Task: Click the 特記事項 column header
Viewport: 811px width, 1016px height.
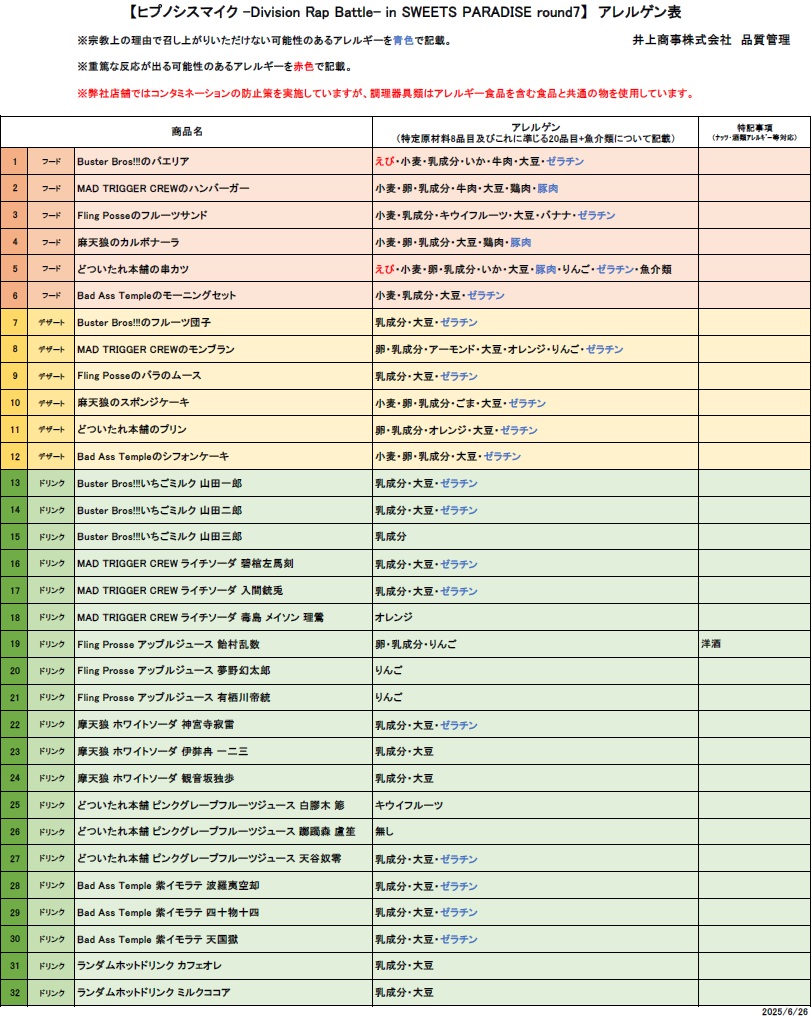Action: pyautogui.click(x=754, y=132)
